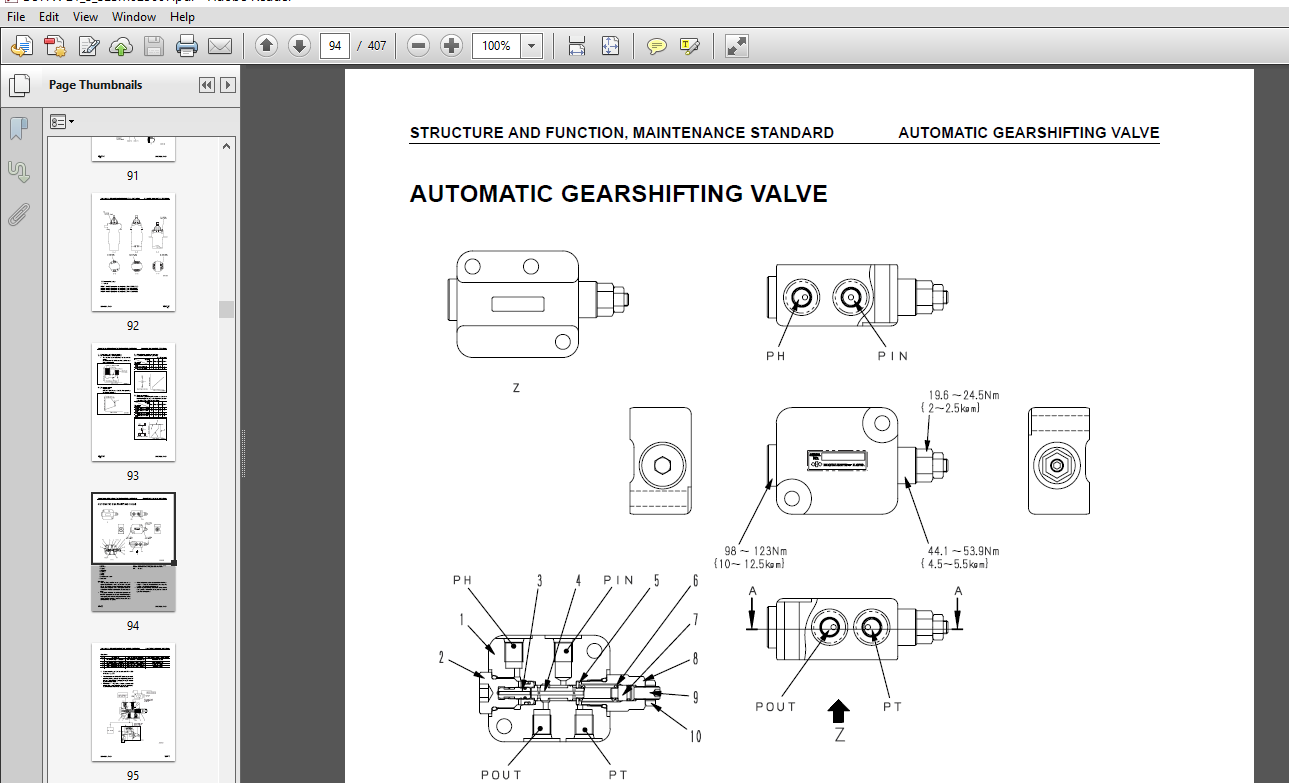Click the '19.6 ~24.5Nm' torque value
Viewport: 1289px width, 783px height.
963,395
